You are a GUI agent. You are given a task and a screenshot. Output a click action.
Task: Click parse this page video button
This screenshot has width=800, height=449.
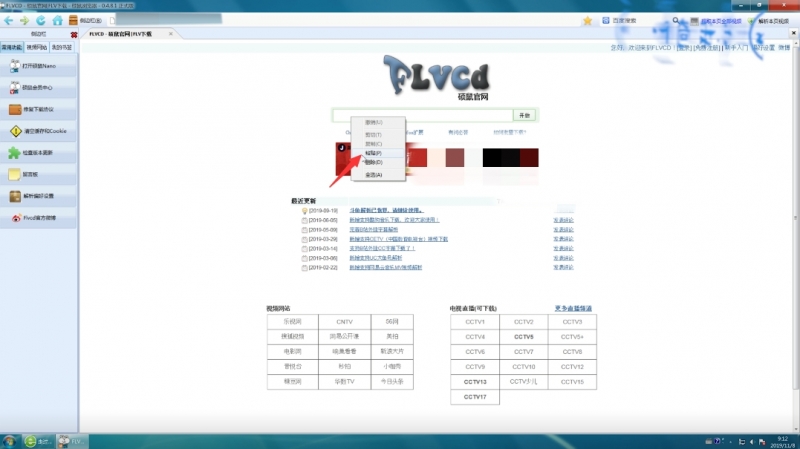coord(769,21)
